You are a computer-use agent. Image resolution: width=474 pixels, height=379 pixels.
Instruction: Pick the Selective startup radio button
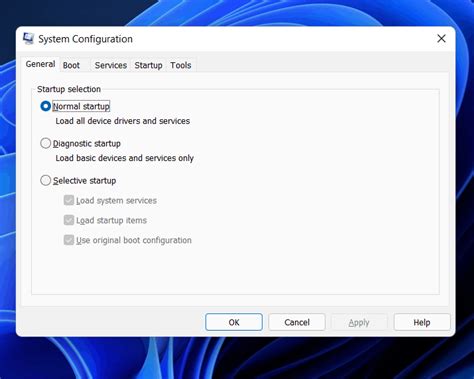[x=45, y=180]
